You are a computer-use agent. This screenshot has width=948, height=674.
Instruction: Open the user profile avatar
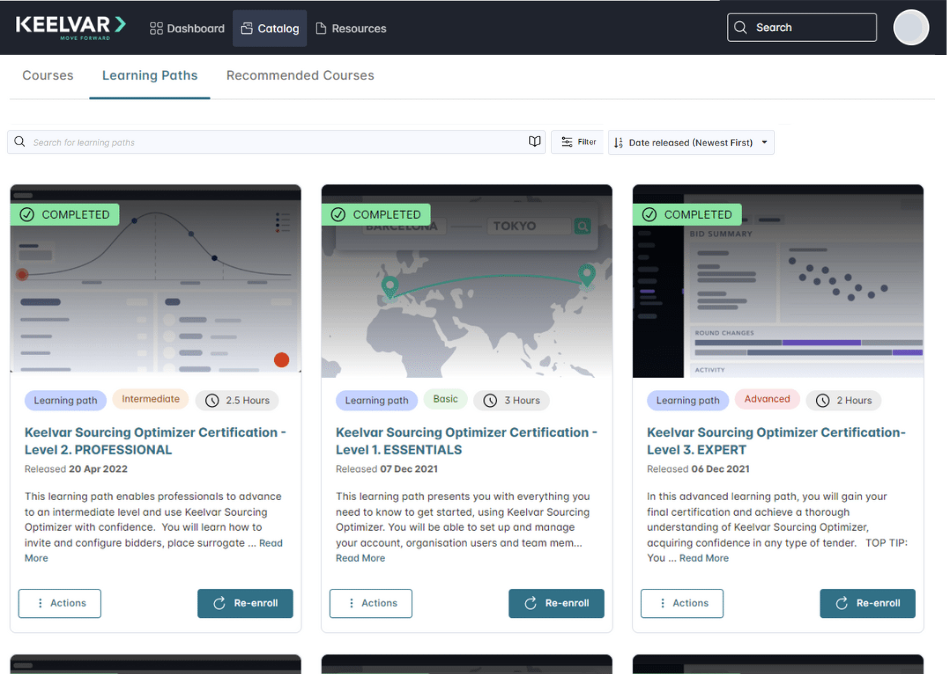point(911,27)
